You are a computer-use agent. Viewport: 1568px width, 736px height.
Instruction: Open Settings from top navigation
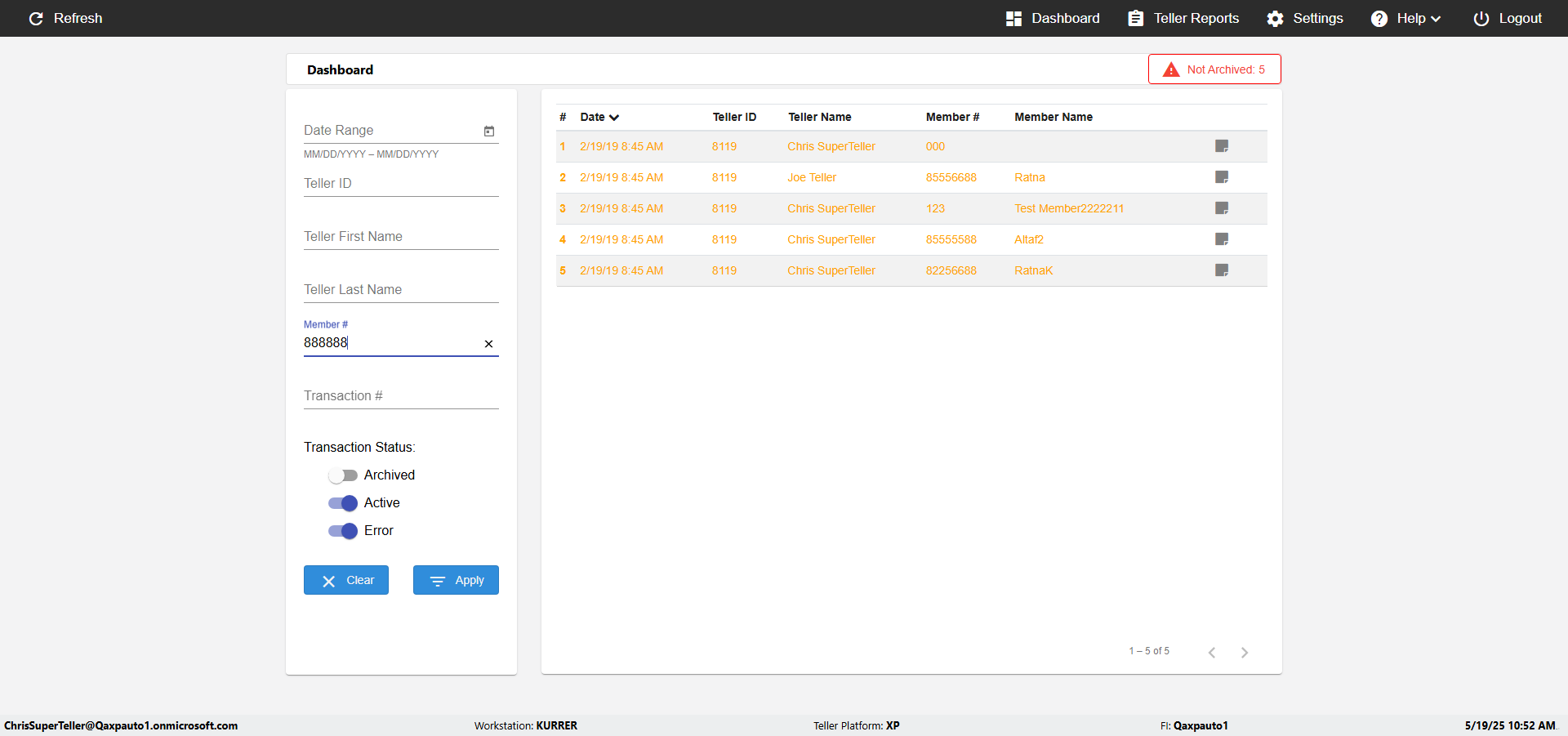point(1305,18)
